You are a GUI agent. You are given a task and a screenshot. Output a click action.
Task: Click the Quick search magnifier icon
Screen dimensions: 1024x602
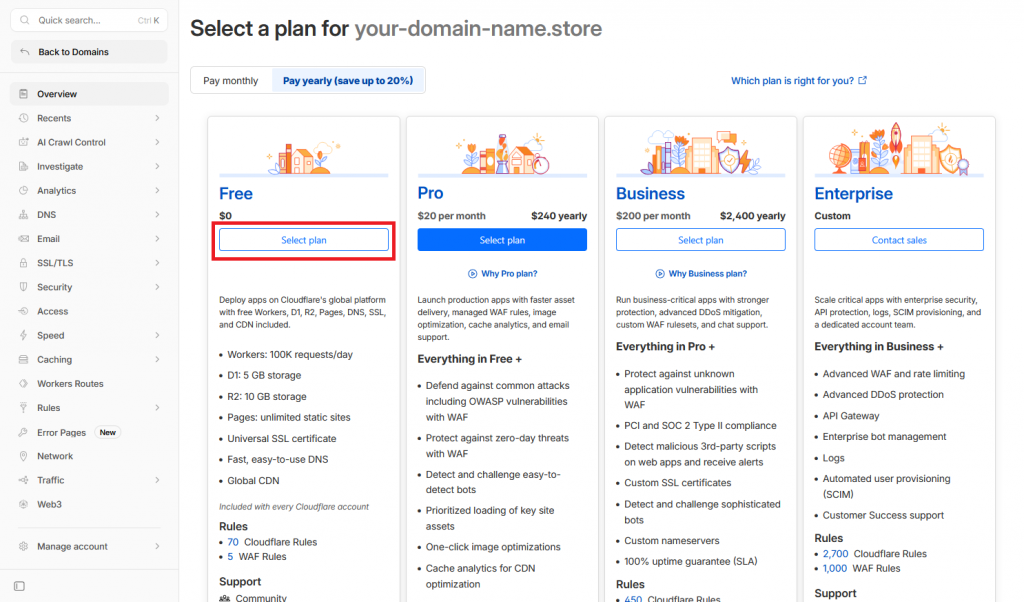point(24,20)
